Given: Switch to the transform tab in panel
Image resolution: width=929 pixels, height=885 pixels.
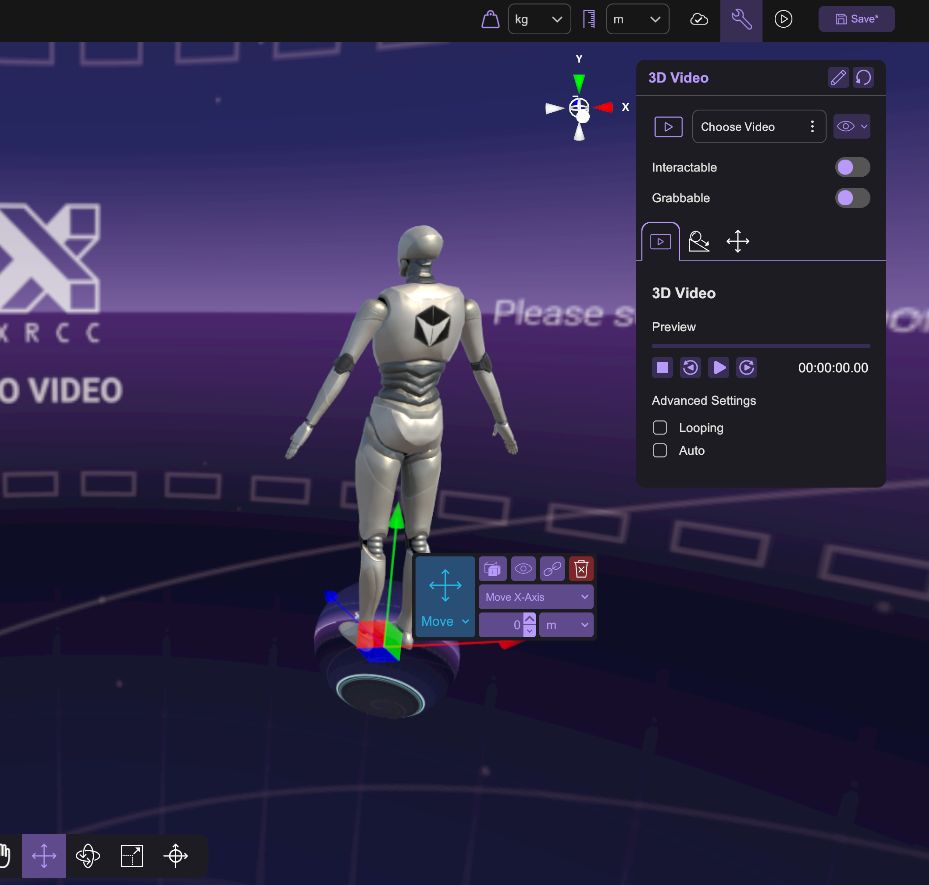Looking at the screenshot, I should click(x=738, y=241).
